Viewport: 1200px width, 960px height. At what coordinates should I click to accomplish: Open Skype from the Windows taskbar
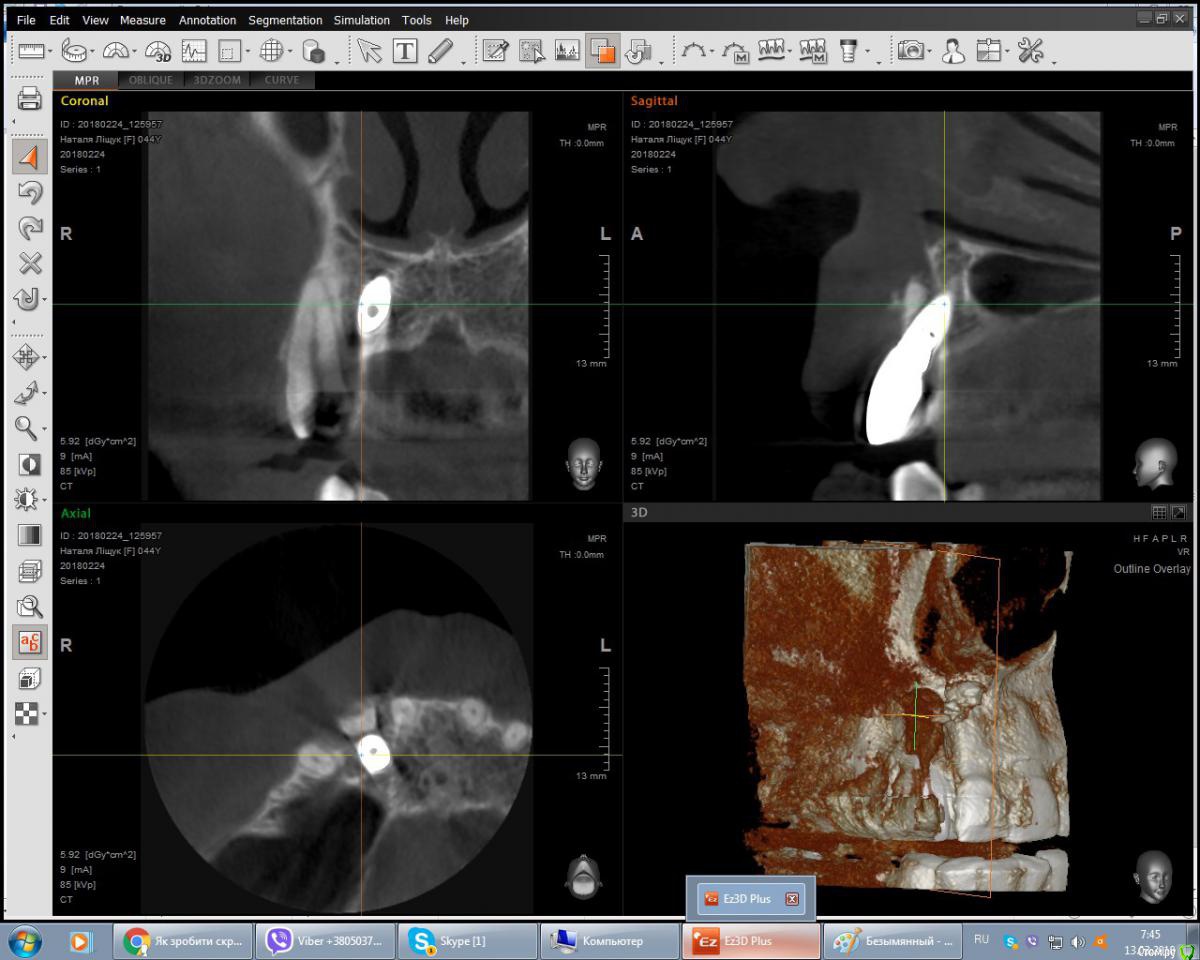pyautogui.click(x=466, y=941)
